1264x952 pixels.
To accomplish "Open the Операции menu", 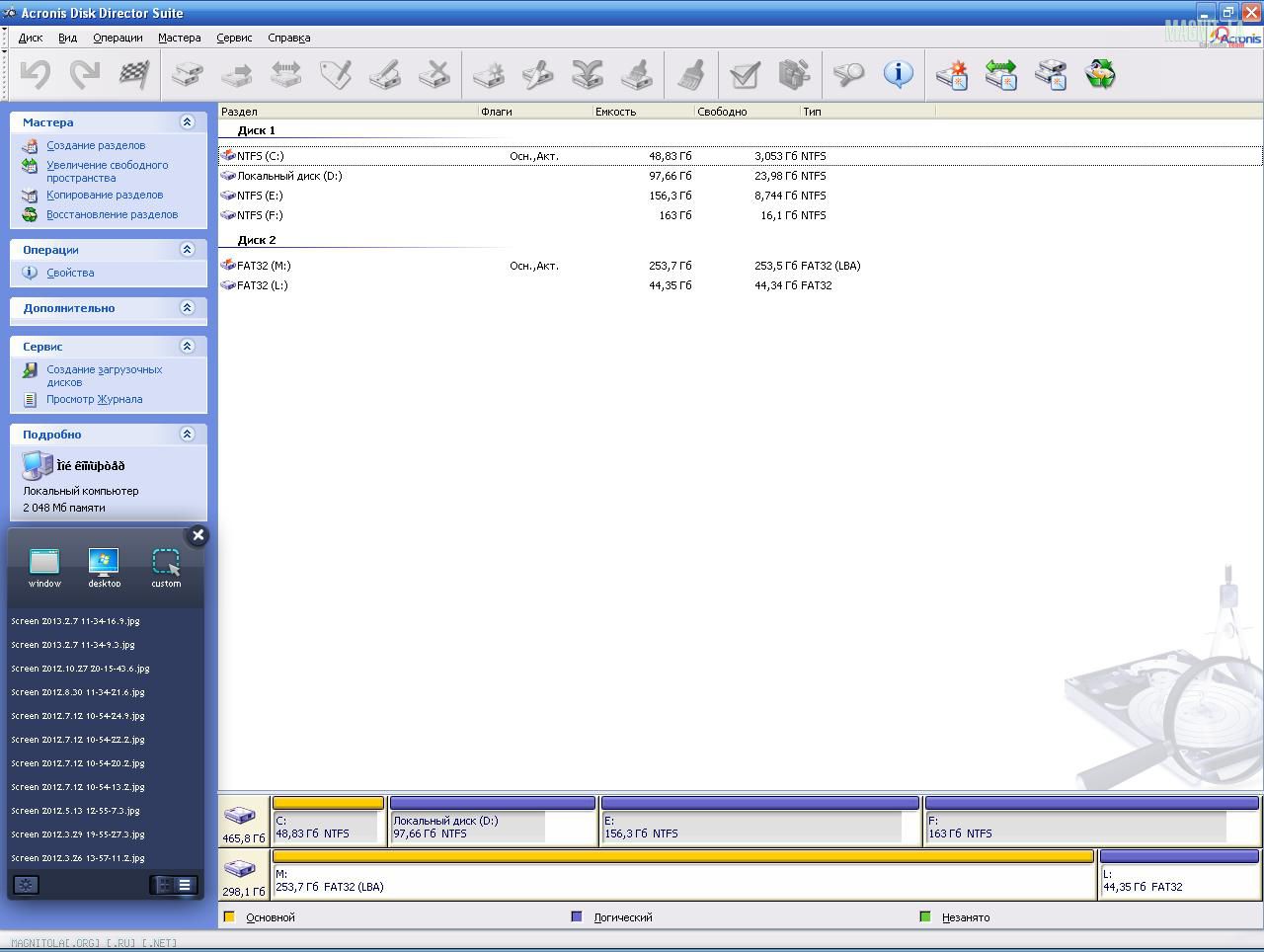I will click(x=118, y=38).
